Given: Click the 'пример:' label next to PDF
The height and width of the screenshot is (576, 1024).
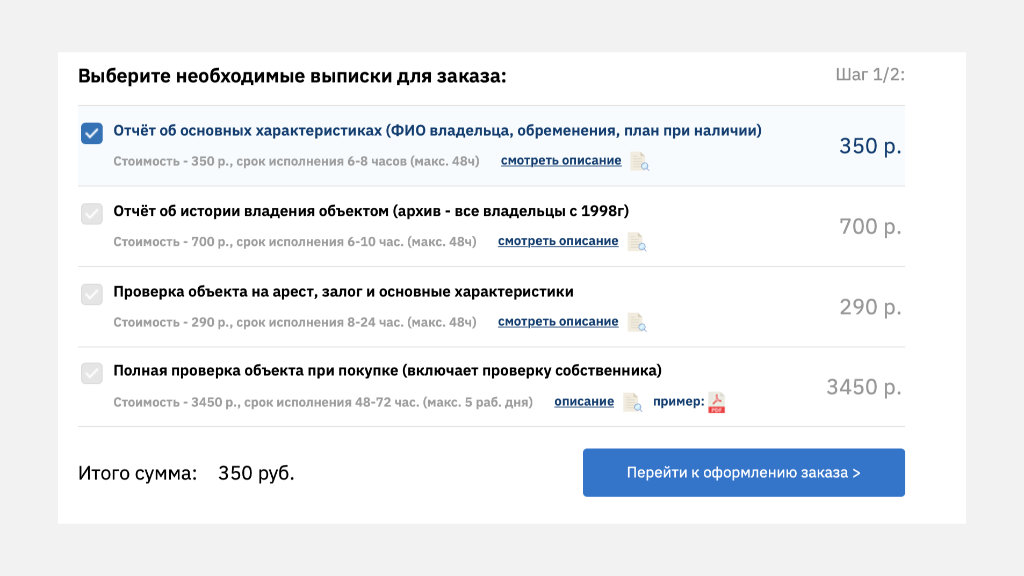Looking at the screenshot, I should pos(678,402).
